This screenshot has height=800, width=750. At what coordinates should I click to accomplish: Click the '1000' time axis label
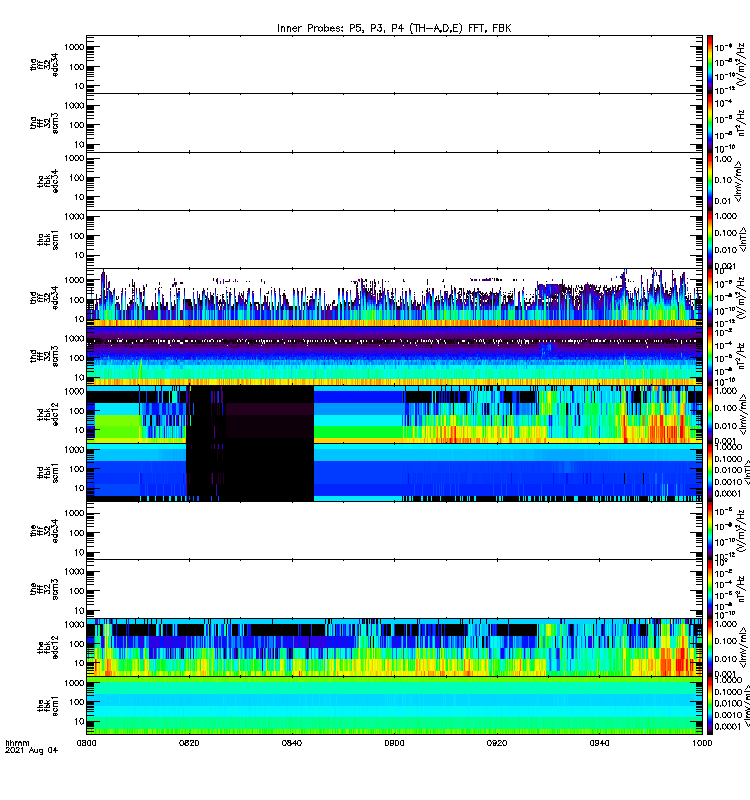pos(702,743)
